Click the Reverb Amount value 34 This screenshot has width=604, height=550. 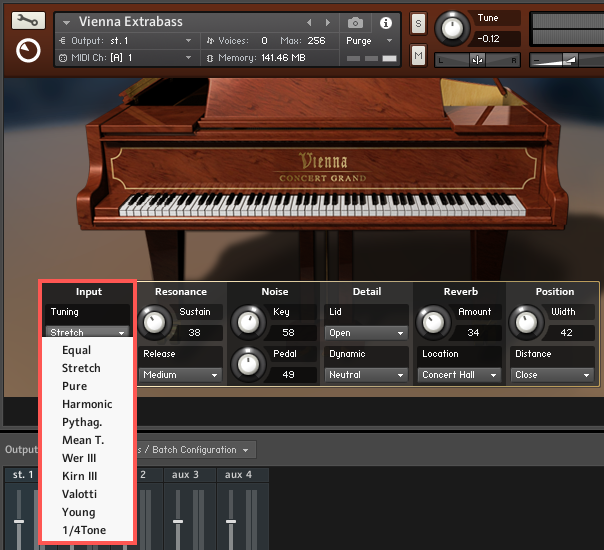point(473,332)
